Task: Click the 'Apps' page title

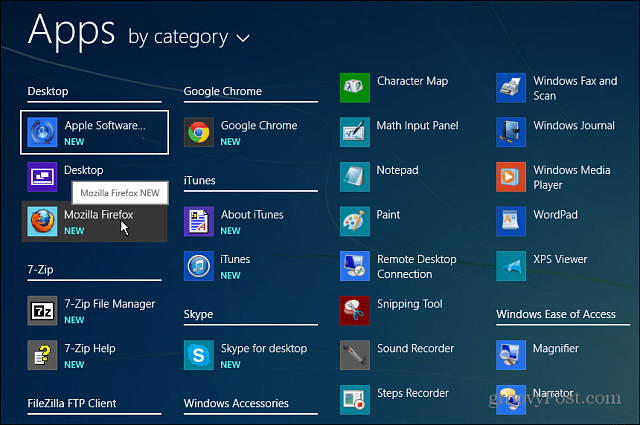Action: pos(71,30)
